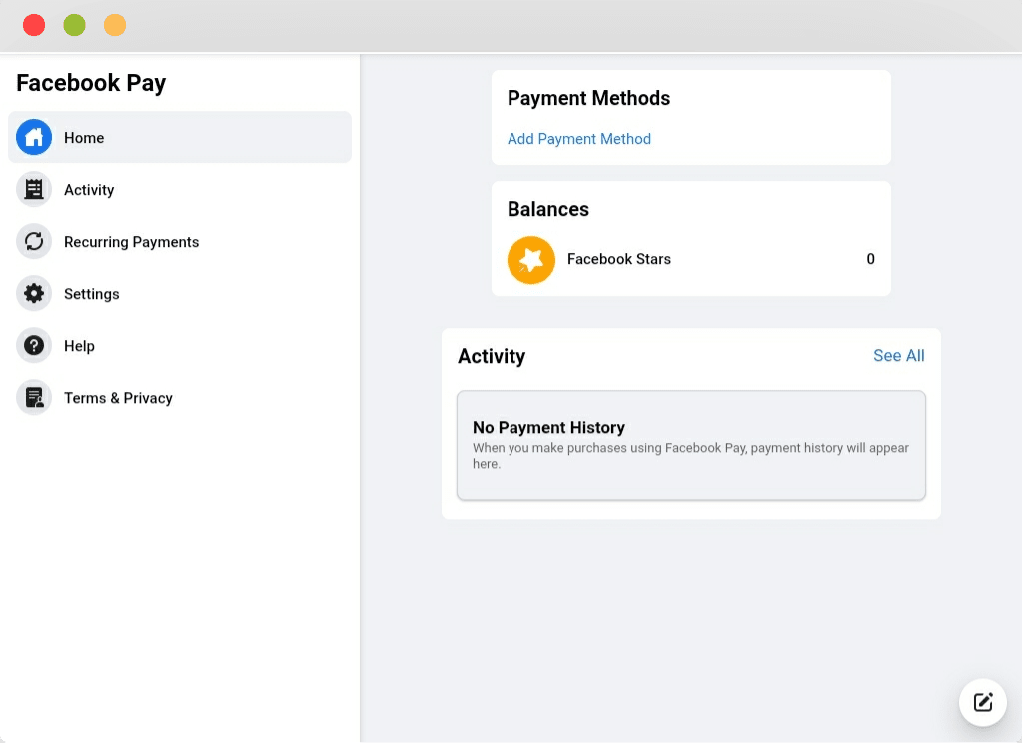Screen dimensions: 1022x743
Task: Click the No Payment History heading
Action: coord(549,428)
